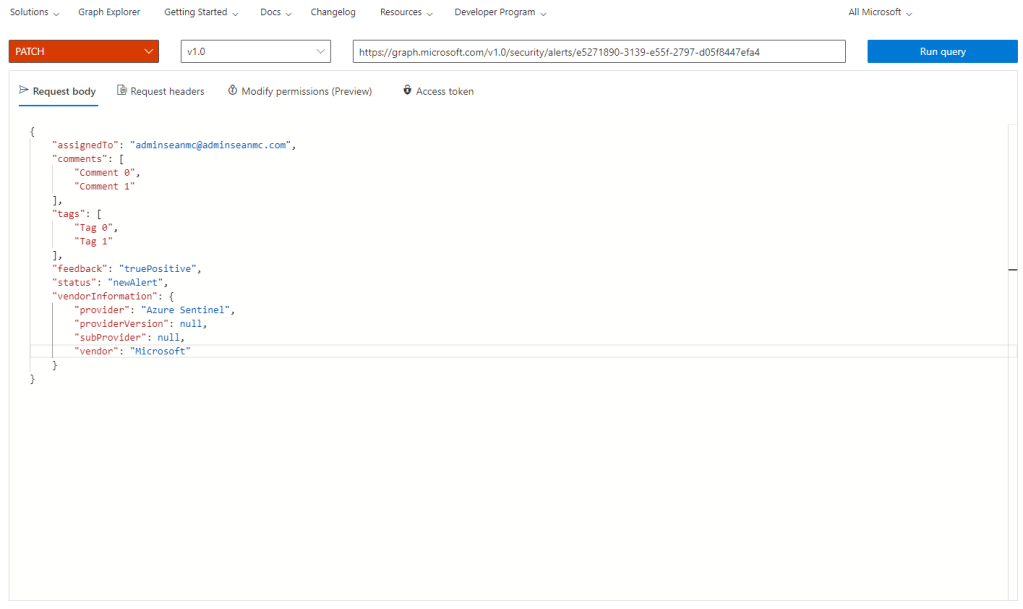Viewport: 1023px width, 609px height.
Task: Click the Request headers document icon
Action: point(122,91)
